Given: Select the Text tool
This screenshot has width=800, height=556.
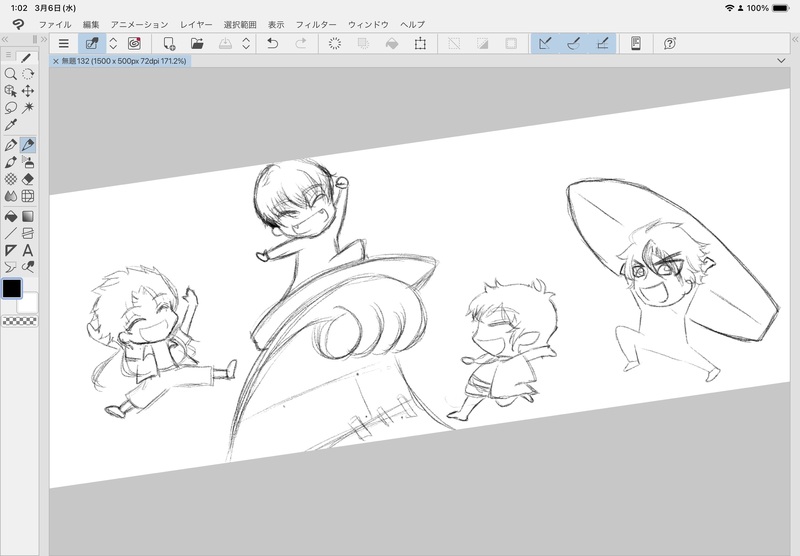Looking at the screenshot, I should [28, 250].
